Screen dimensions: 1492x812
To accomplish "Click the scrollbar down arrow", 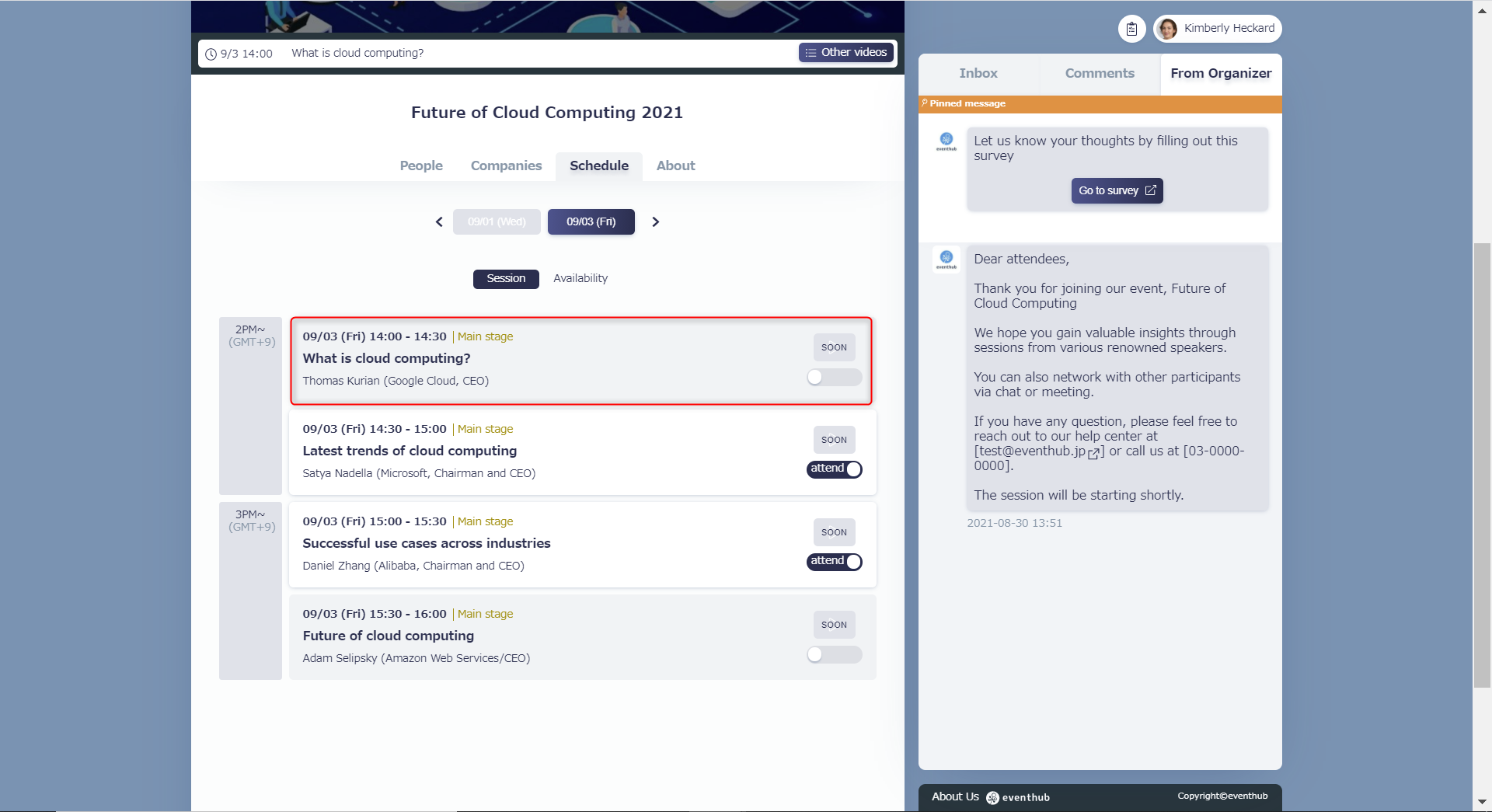I will coord(1482,802).
